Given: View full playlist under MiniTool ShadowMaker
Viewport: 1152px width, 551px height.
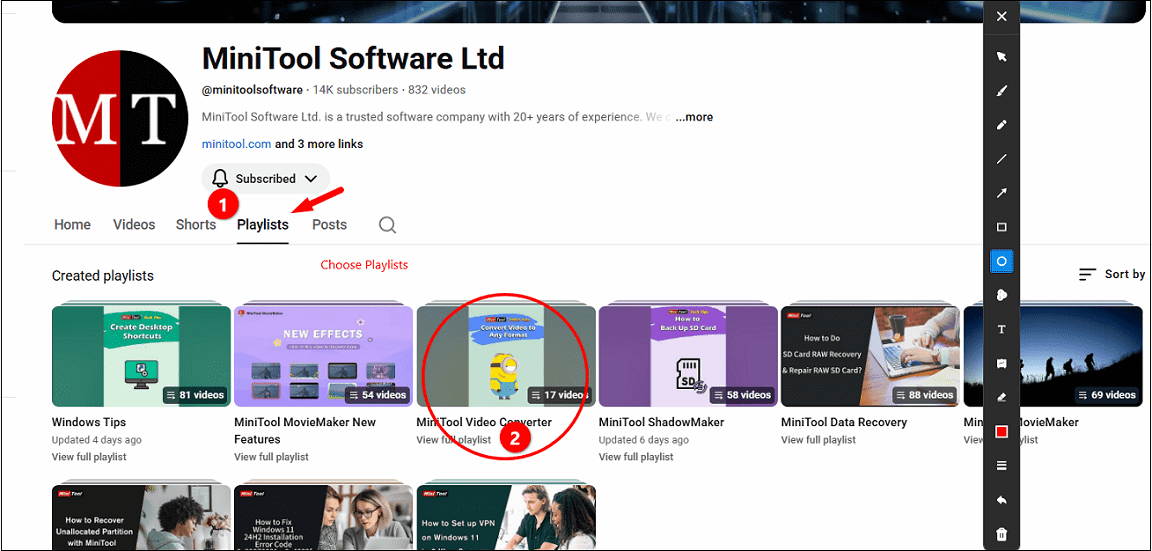Looking at the screenshot, I should 636,457.
